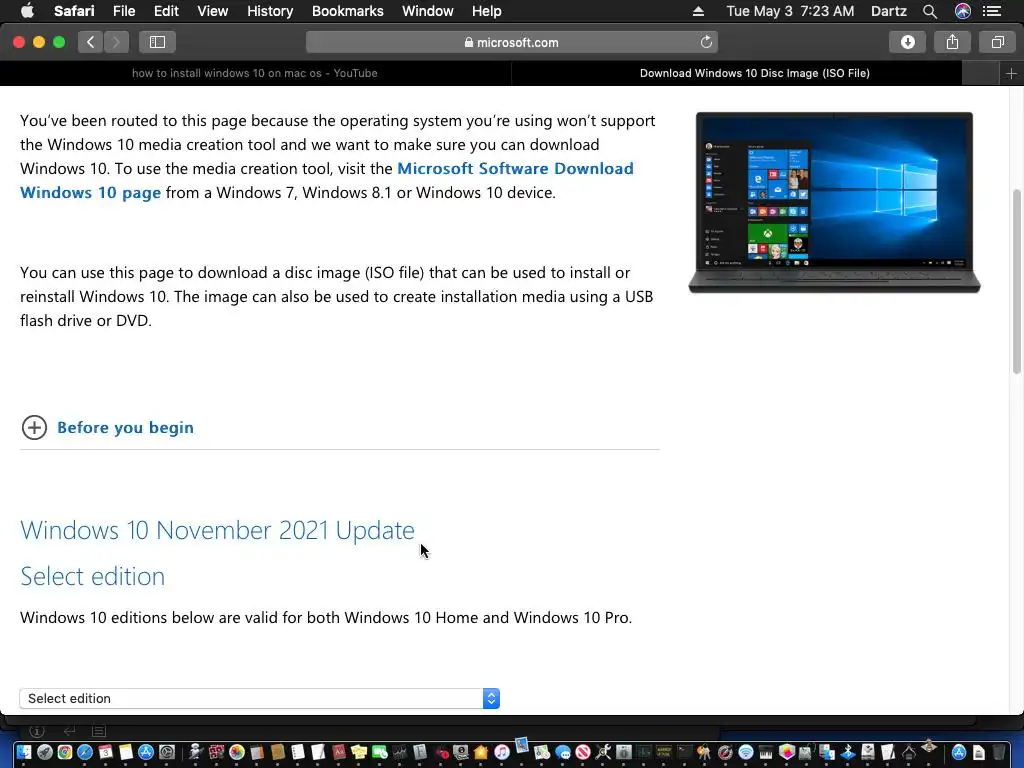Switch to the YouTube install windows tab
Screen dimensions: 1024x768
(x=255, y=73)
